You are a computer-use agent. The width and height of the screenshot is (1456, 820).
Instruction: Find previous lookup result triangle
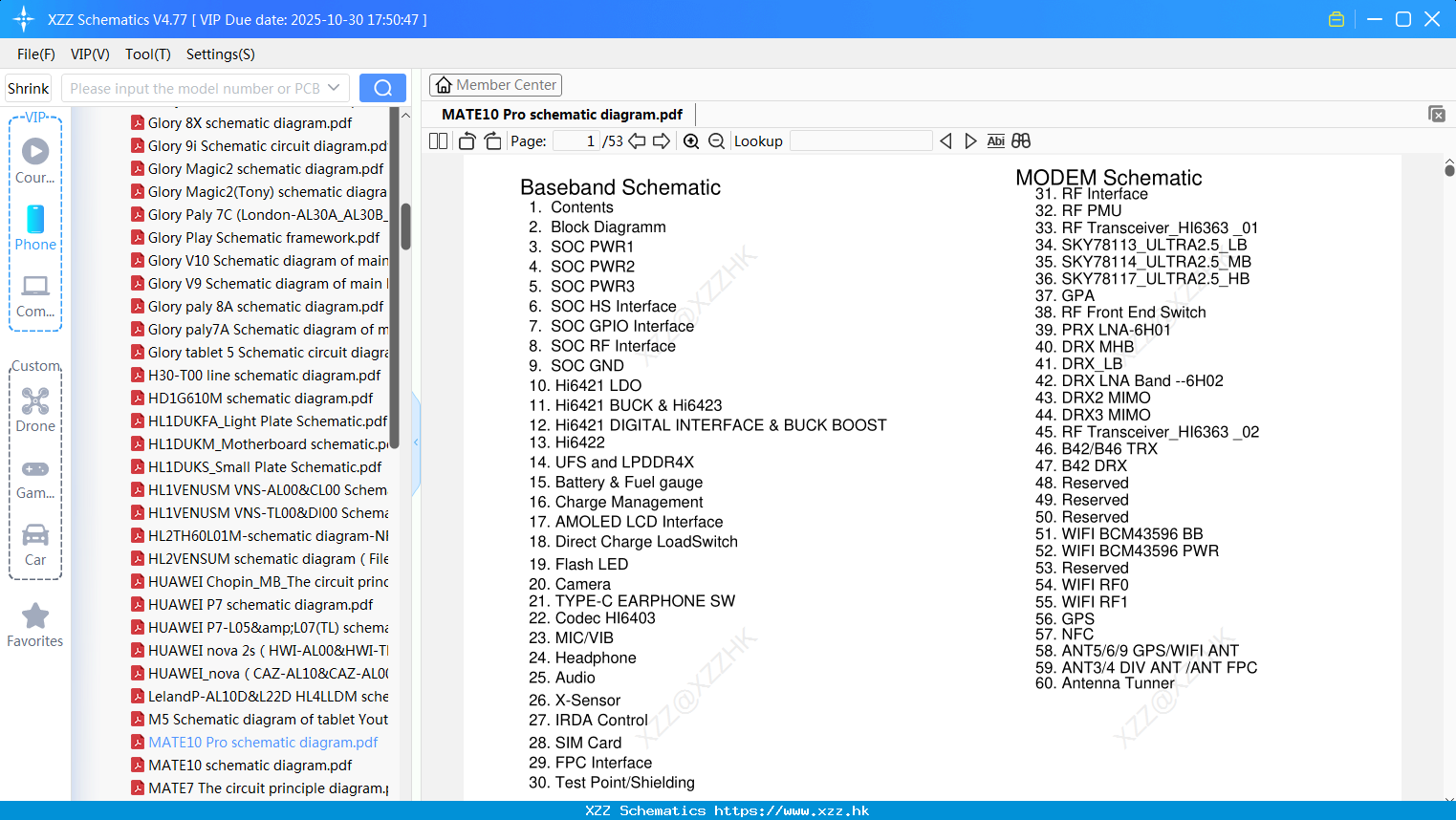(945, 141)
